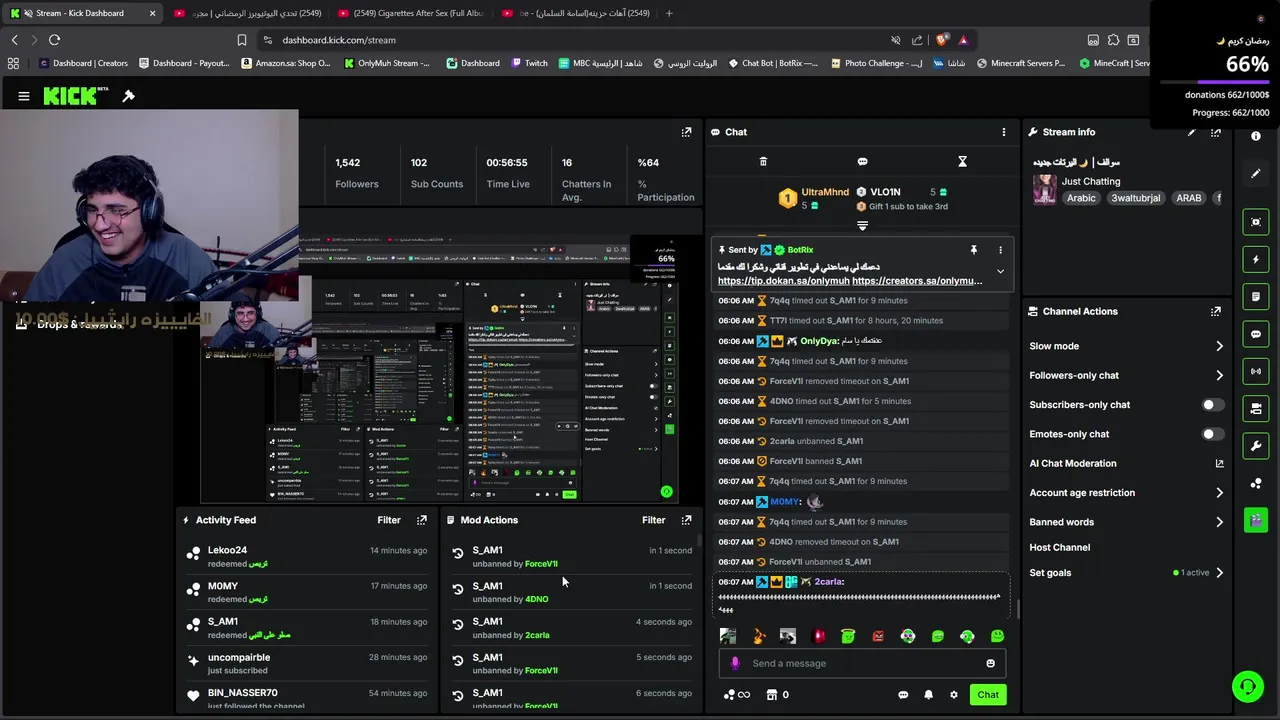Switch to the Cigarettes After Sex tab
The image size is (1280, 720).
click(x=412, y=13)
